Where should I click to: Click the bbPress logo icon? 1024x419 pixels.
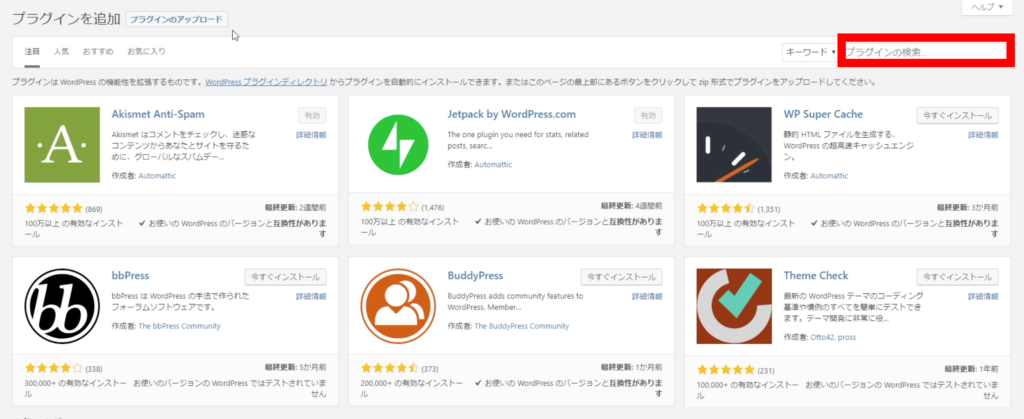62,306
